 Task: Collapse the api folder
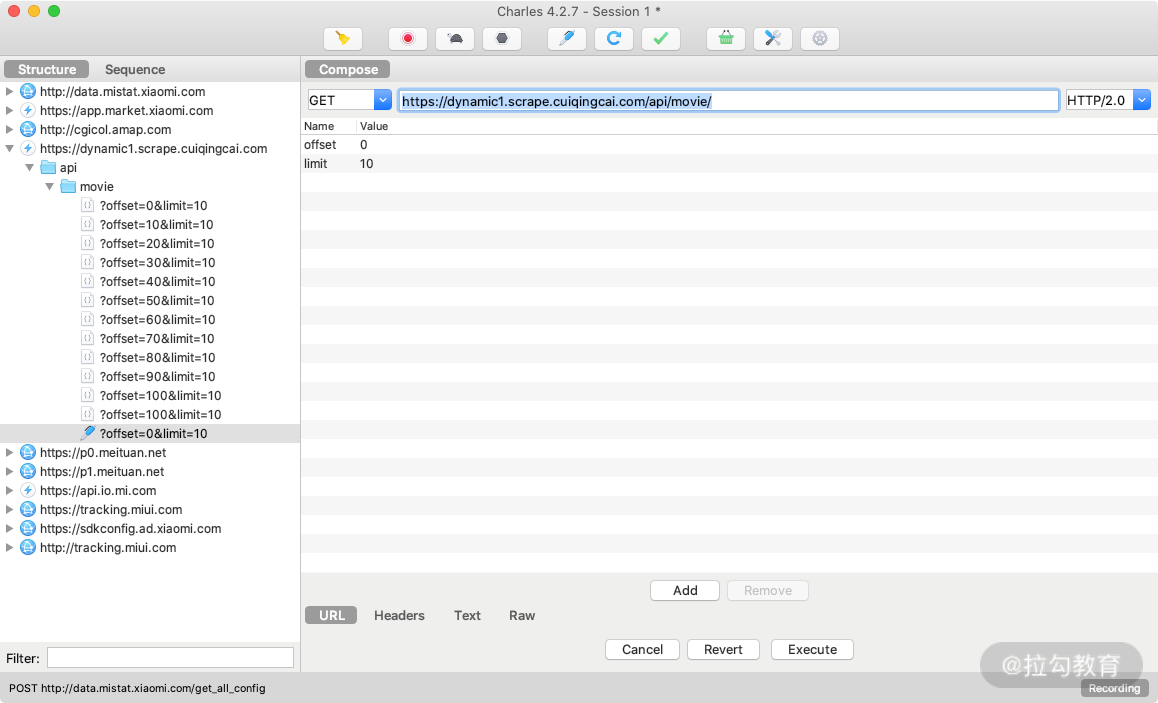[x=30, y=168]
